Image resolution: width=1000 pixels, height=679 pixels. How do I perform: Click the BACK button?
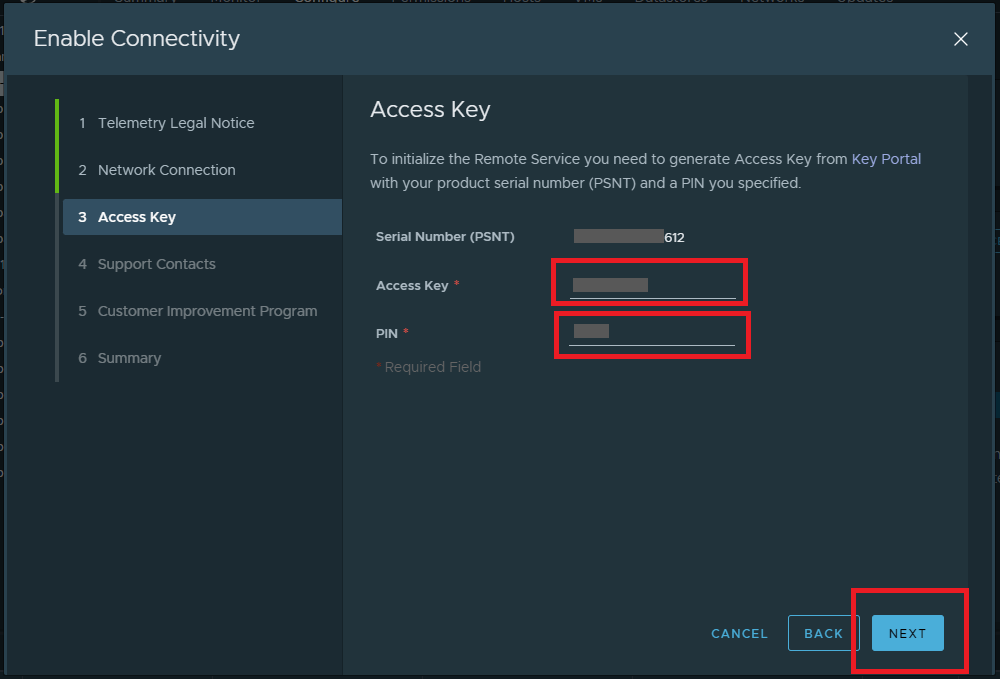(x=823, y=633)
